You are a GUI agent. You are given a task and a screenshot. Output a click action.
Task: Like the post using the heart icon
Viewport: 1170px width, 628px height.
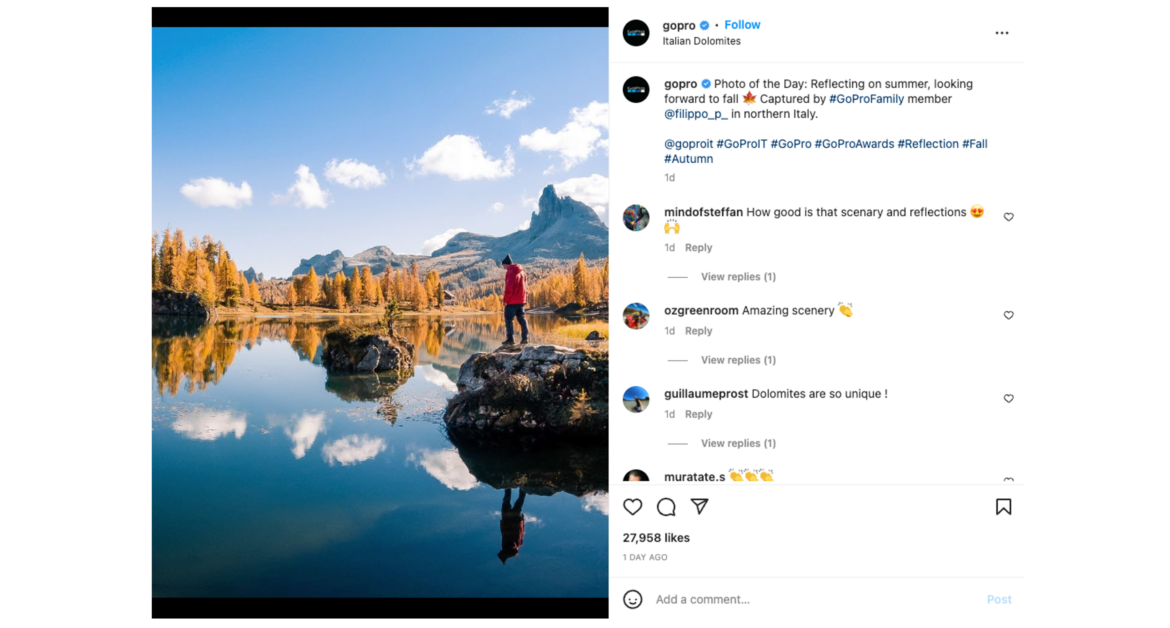coord(633,507)
